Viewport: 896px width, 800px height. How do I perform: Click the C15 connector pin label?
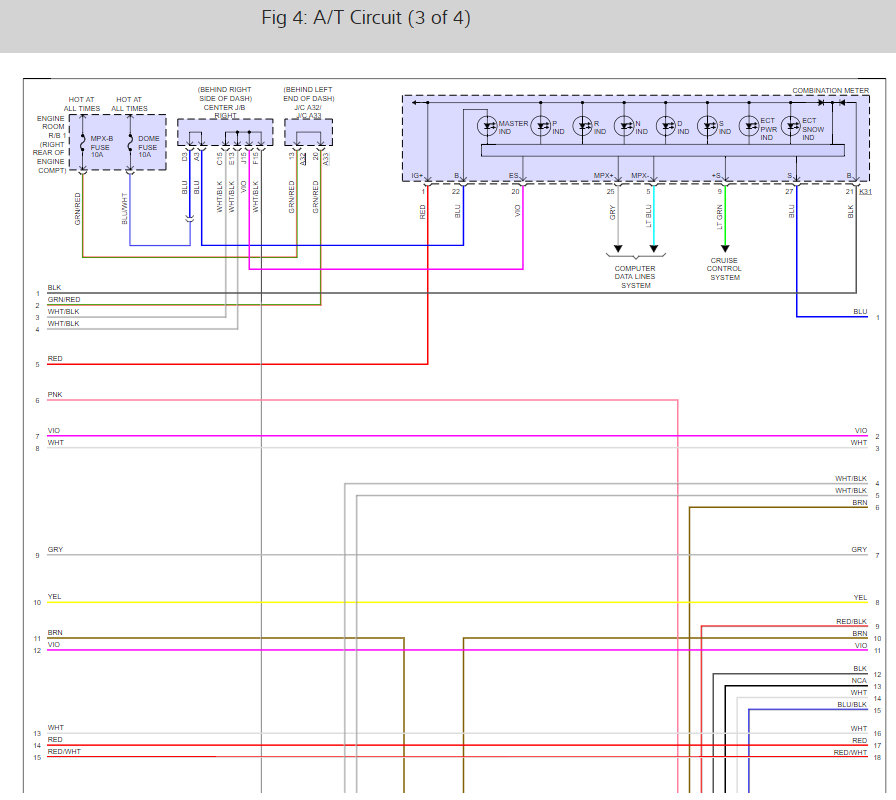tap(219, 158)
